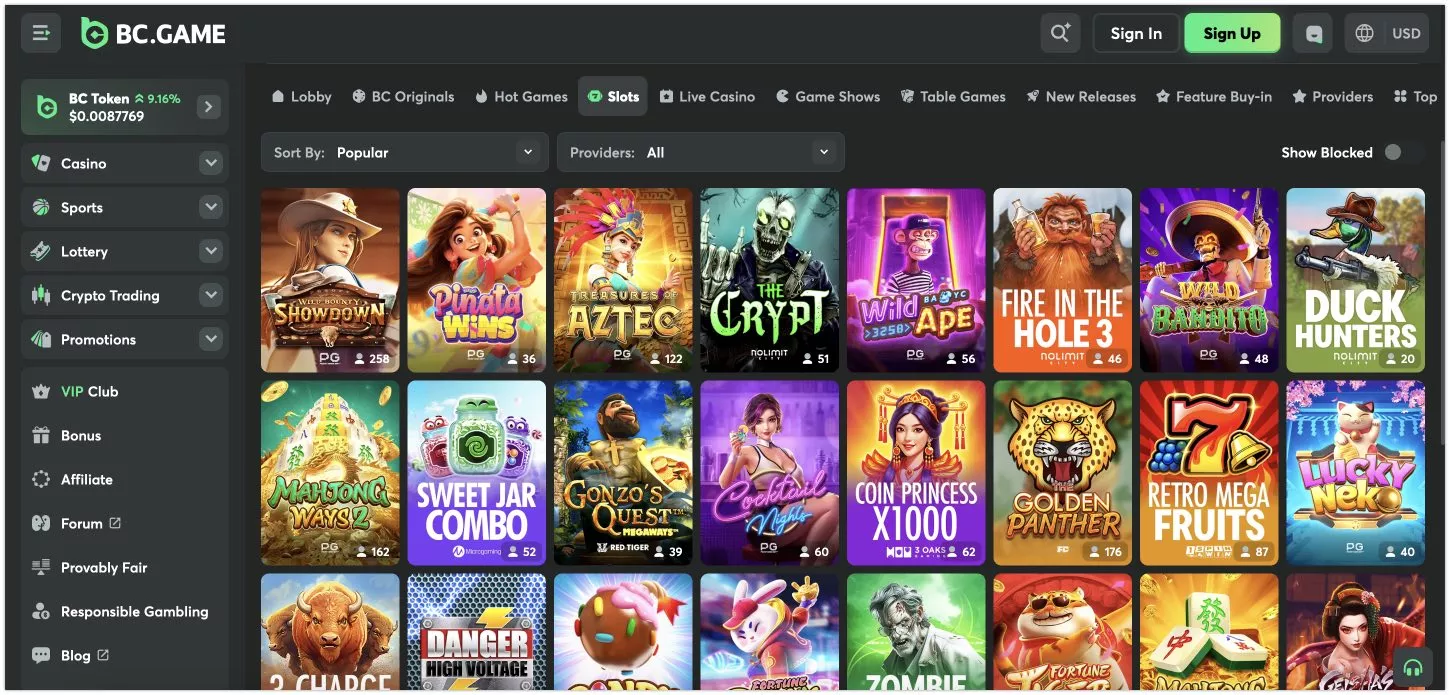1450x695 pixels.
Task: Launch The Crypt slot game
Action: point(770,280)
